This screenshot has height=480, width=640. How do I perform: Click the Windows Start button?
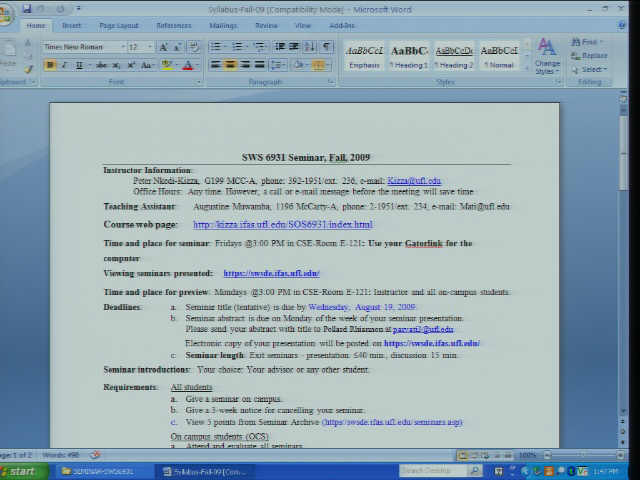(23, 471)
